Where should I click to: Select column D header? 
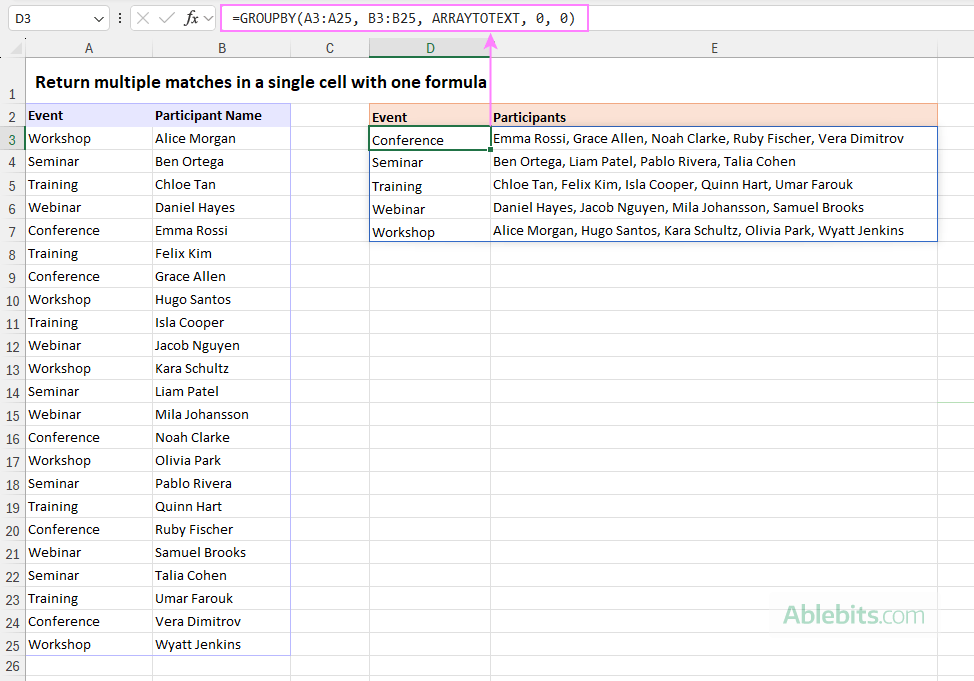click(x=430, y=47)
